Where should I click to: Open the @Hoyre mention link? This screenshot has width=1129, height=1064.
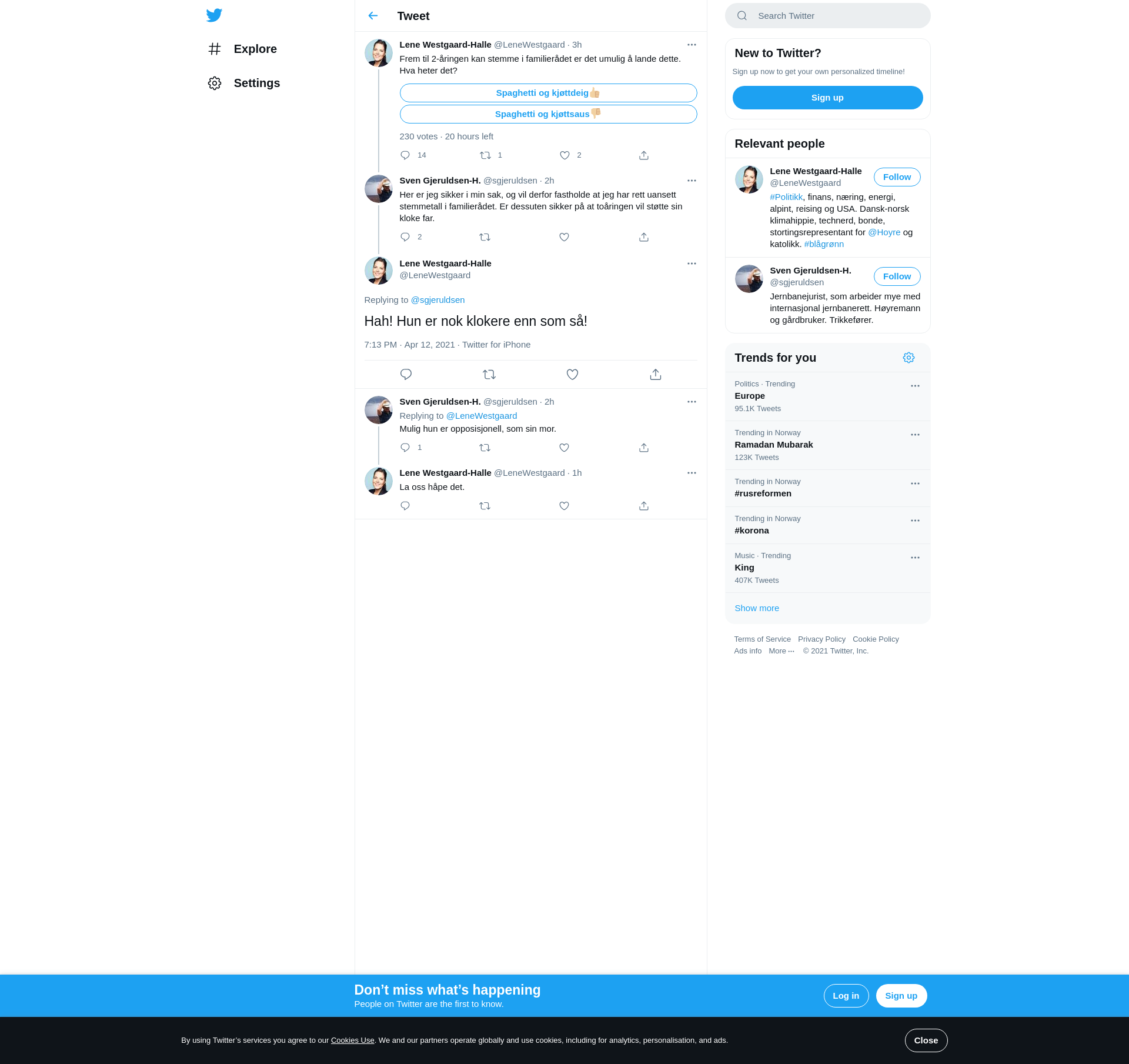tap(884, 232)
